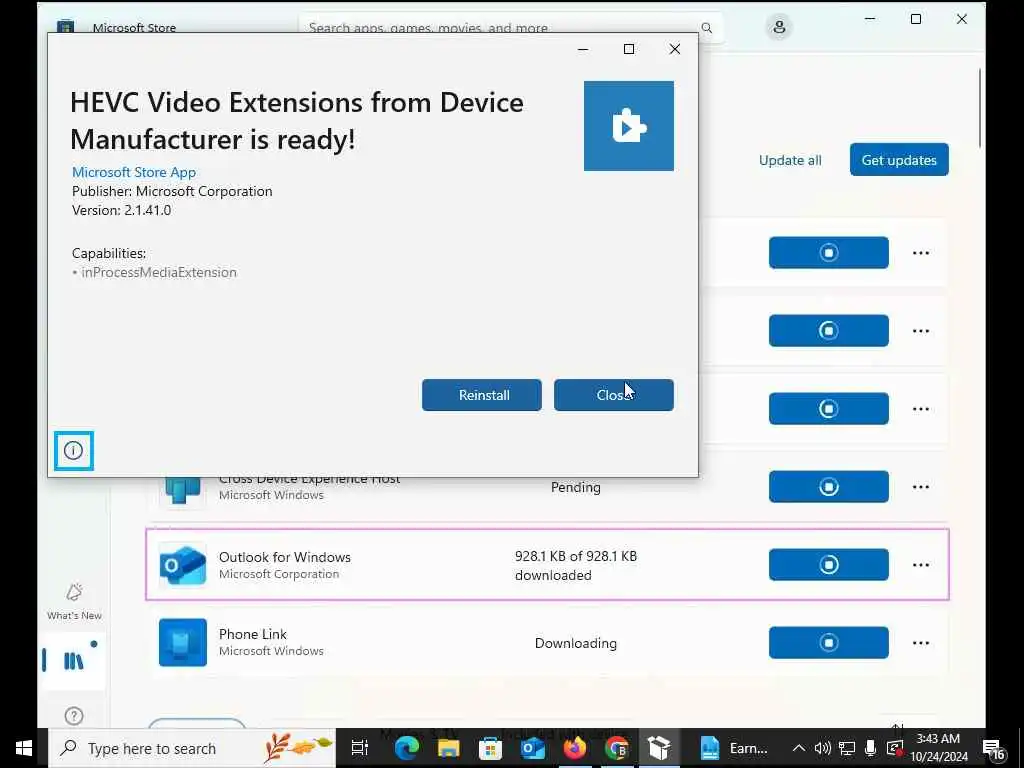Open the notification center icon

pos(993,748)
